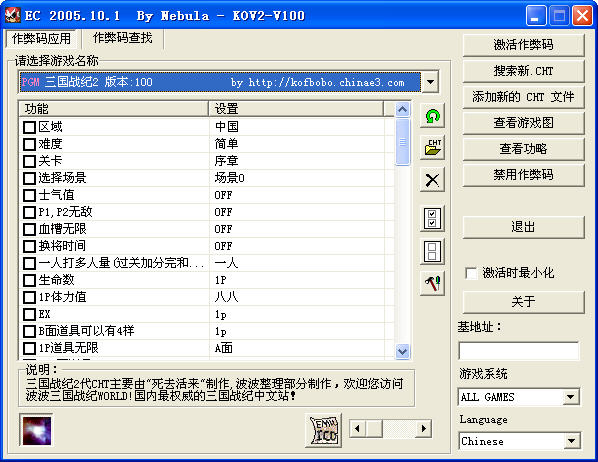Check the 1P道具无限 checkbox
598x462 pixels.
29,348
